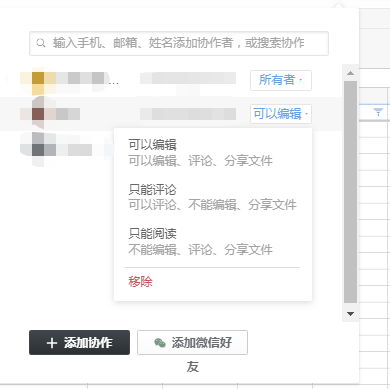The height and width of the screenshot is (389, 390).
Task: Click the scrollbar up arrow
Action: pyautogui.click(x=350, y=73)
